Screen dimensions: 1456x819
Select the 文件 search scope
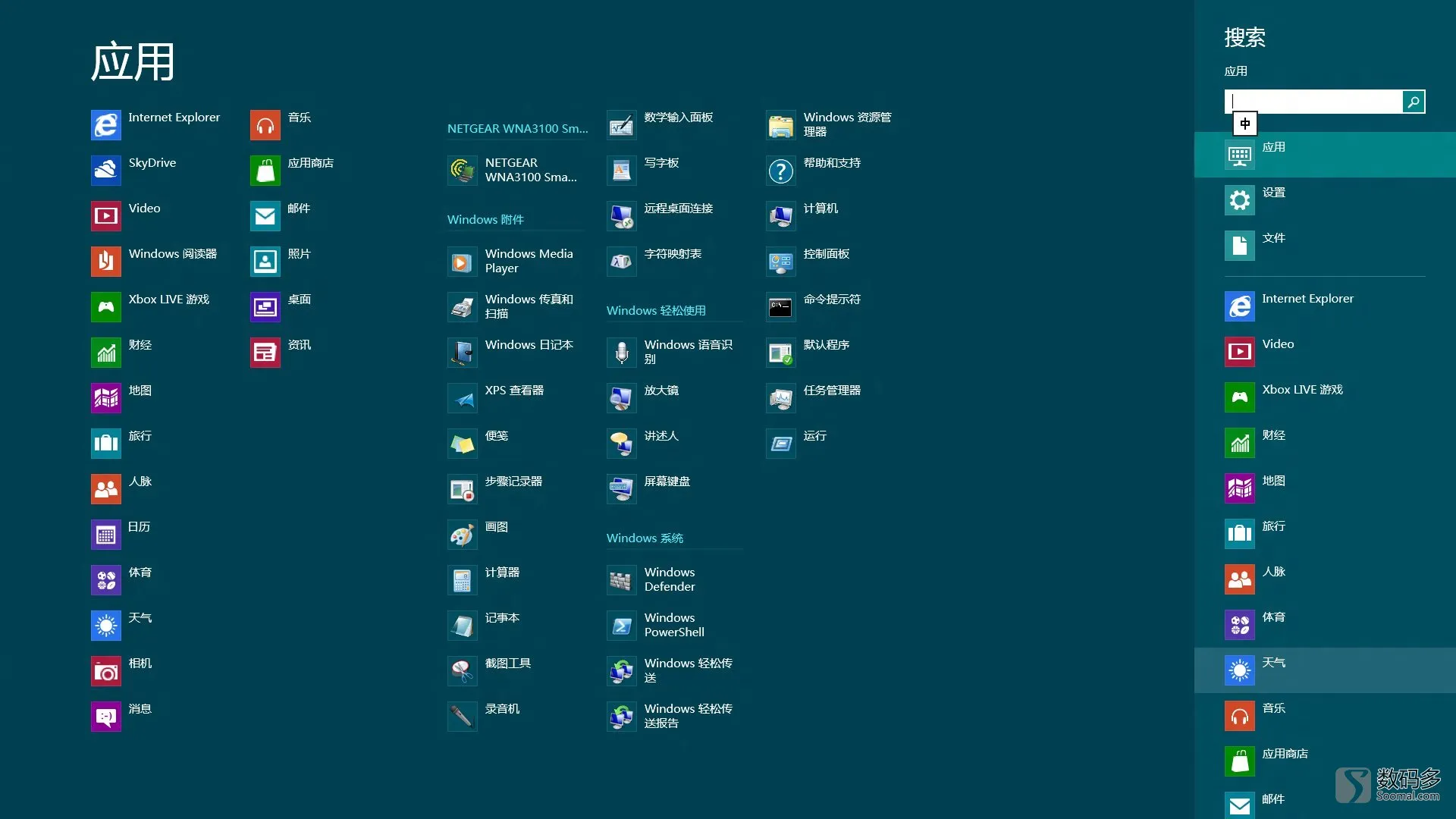[1325, 246]
